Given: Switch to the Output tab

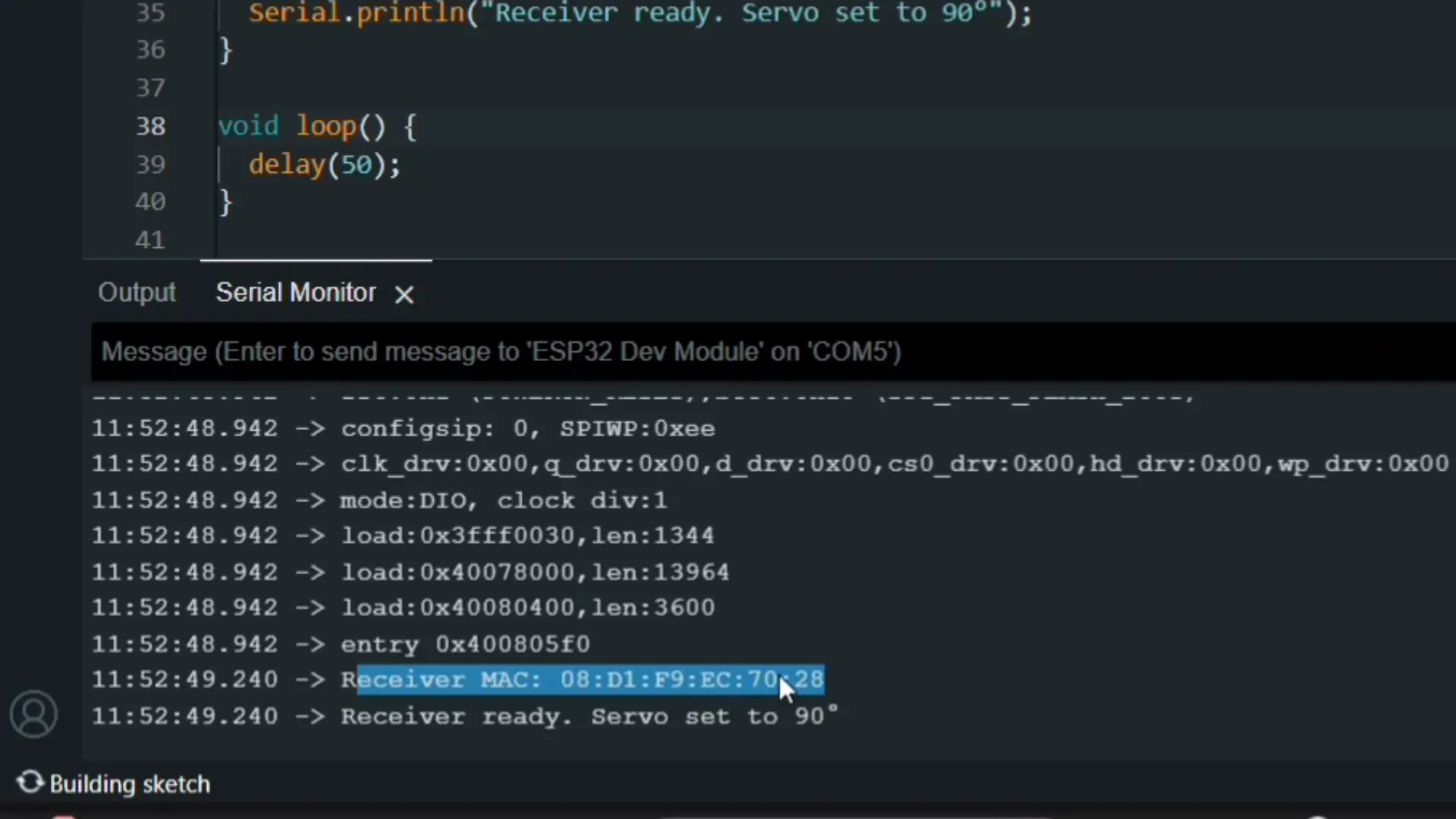Looking at the screenshot, I should pyautogui.click(x=136, y=293).
